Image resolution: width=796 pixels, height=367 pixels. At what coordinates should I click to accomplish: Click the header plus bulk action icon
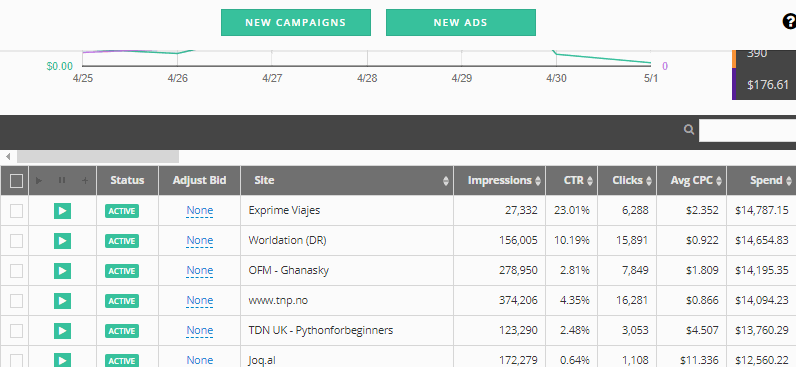click(85, 180)
